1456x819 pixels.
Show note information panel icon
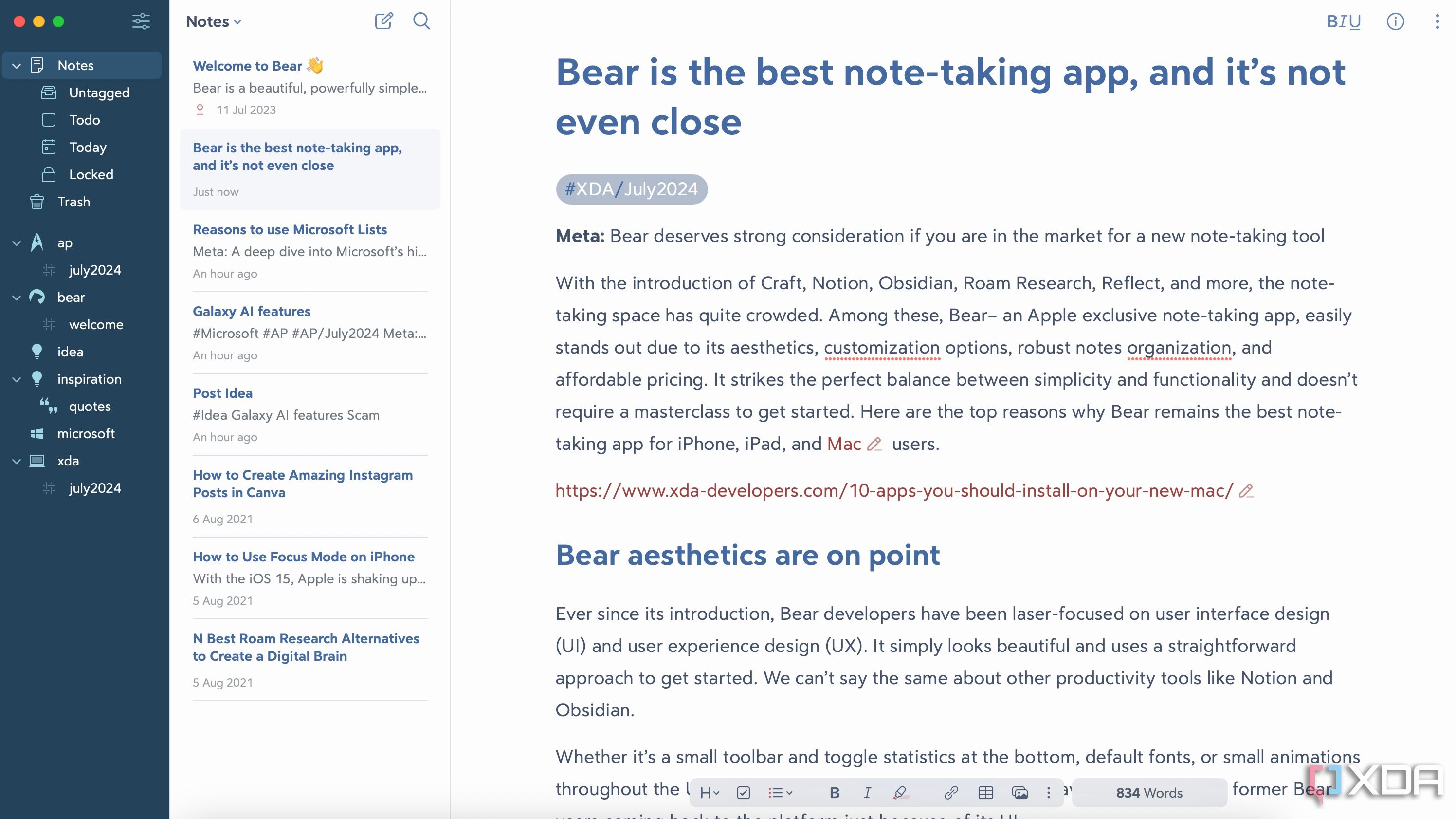pos(1396,21)
